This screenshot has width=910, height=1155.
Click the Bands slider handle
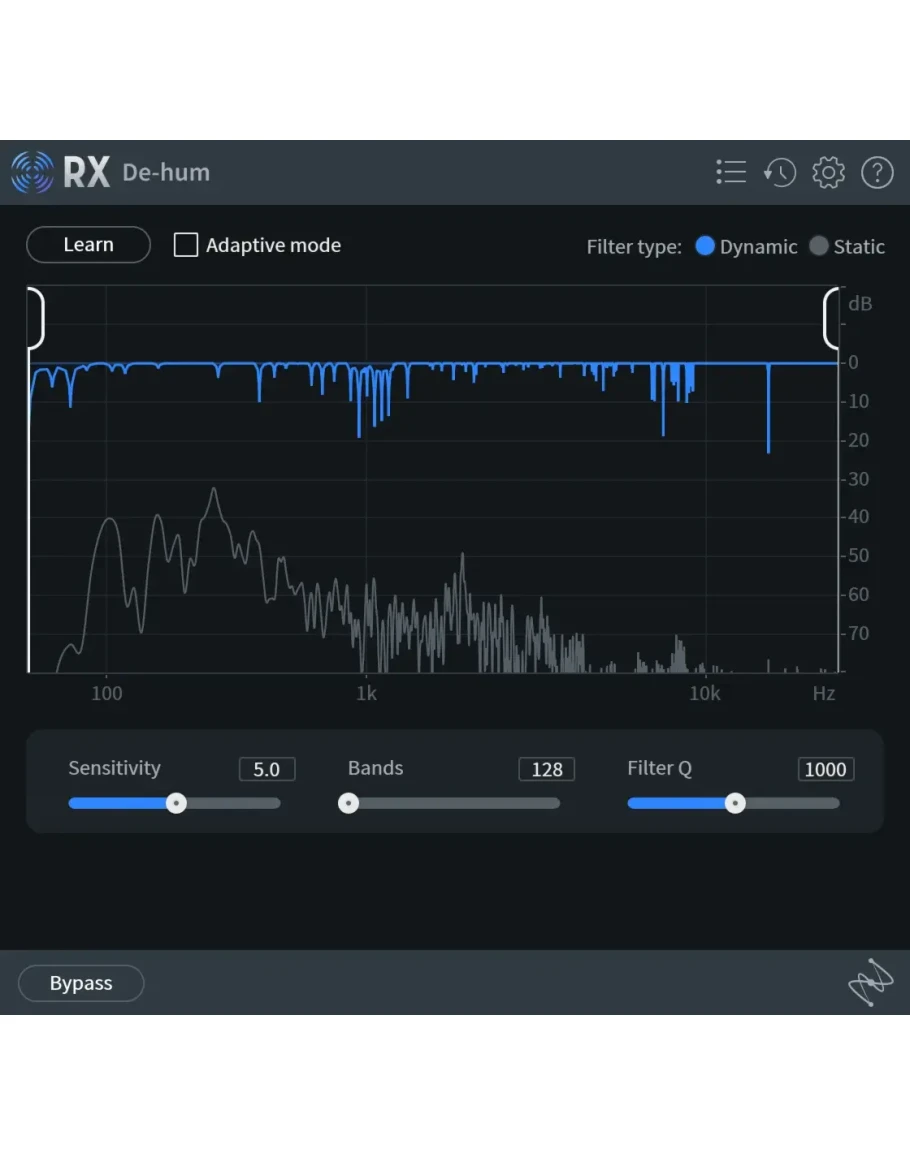tap(348, 803)
